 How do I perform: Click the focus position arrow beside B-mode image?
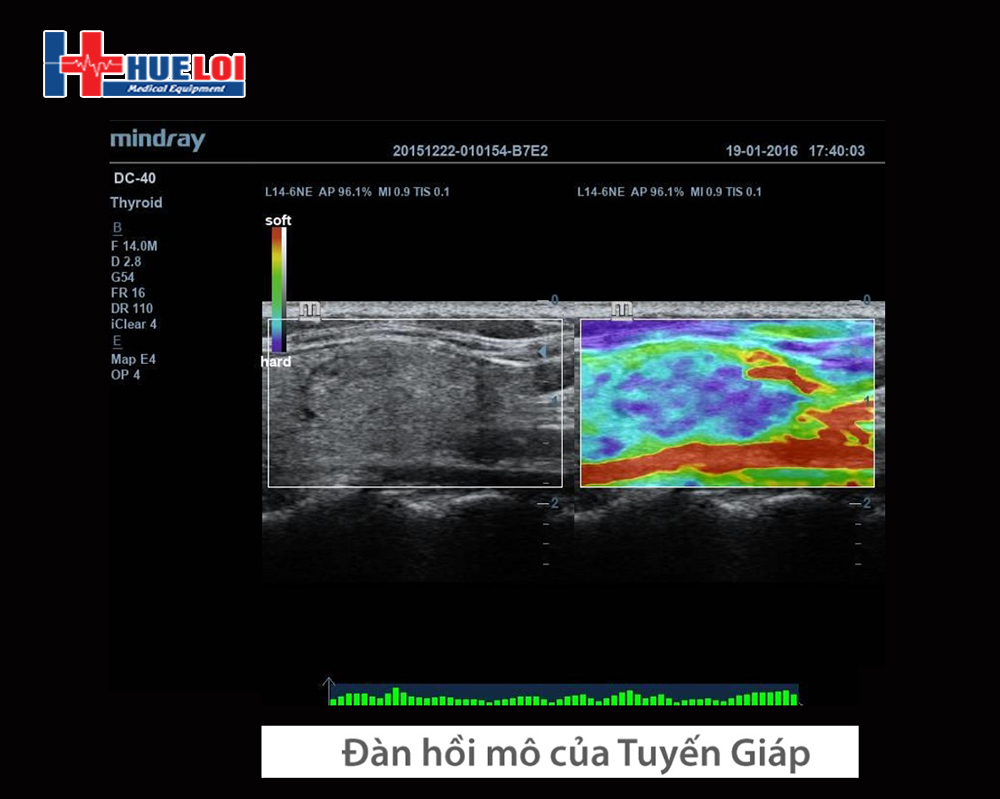pyautogui.click(x=543, y=352)
